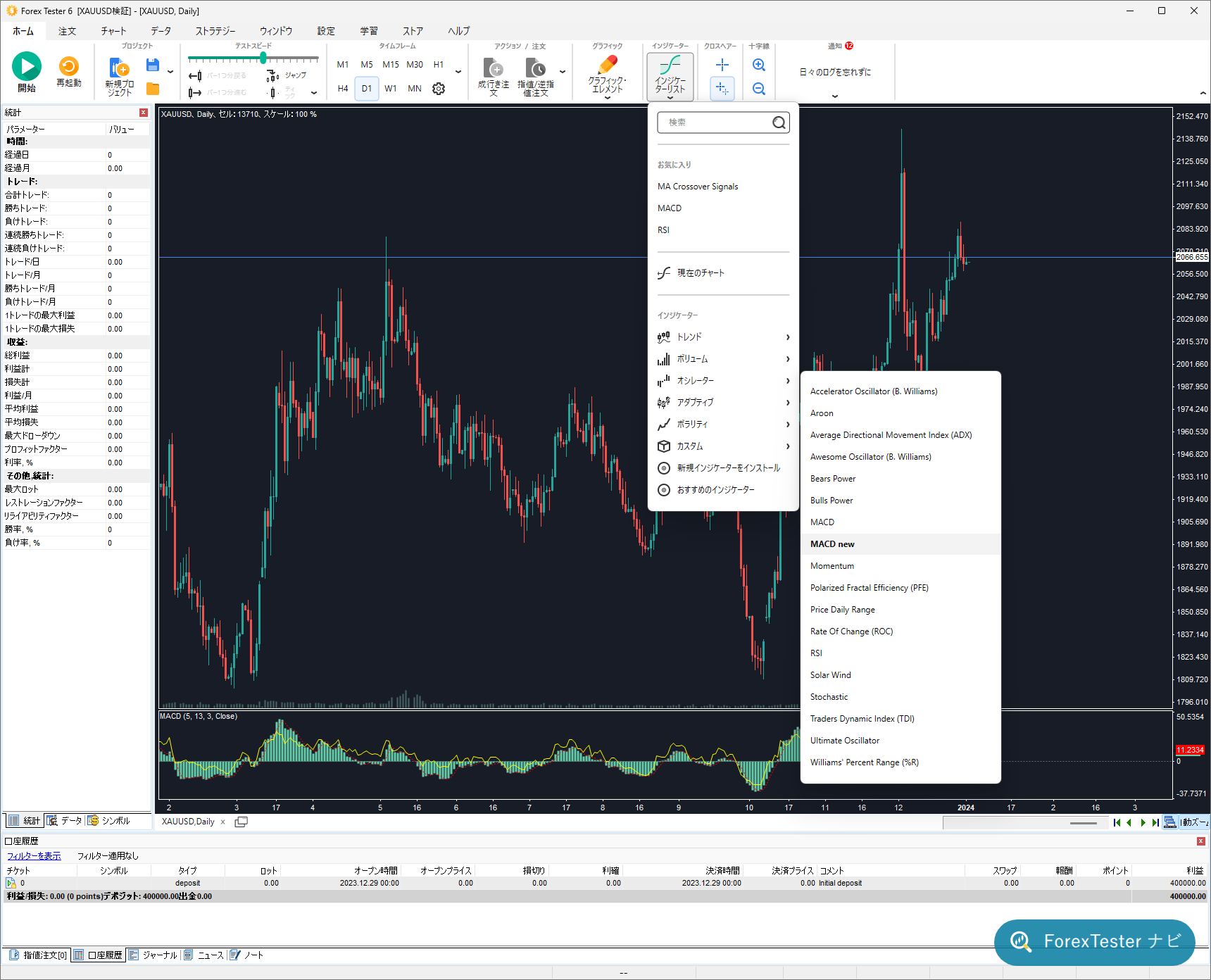Close the 統計 statistics panel
This screenshot has height=980, width=1211.
click(144, 113)
